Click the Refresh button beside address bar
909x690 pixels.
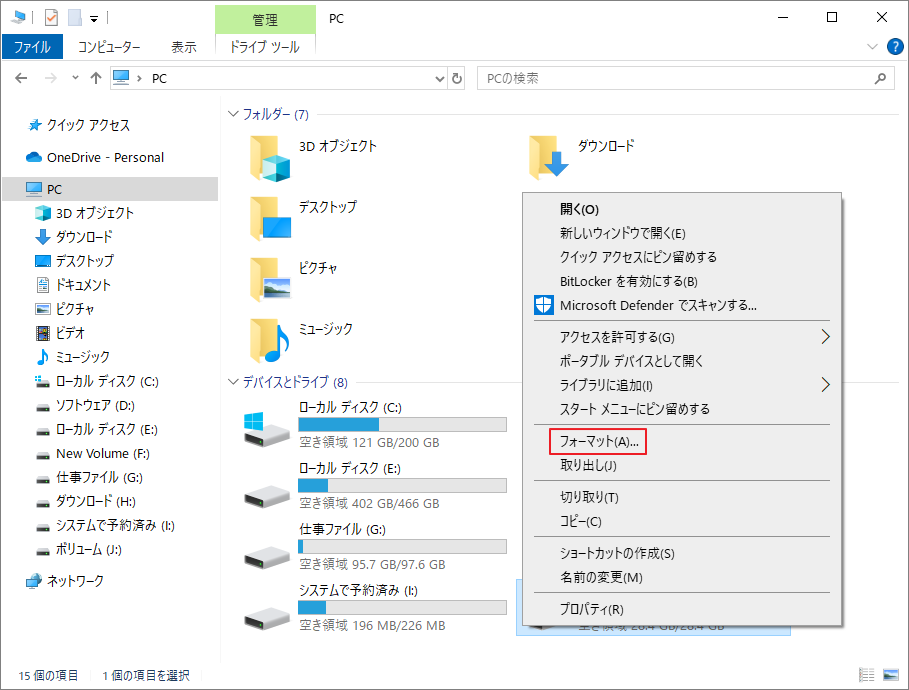(457, 78)
